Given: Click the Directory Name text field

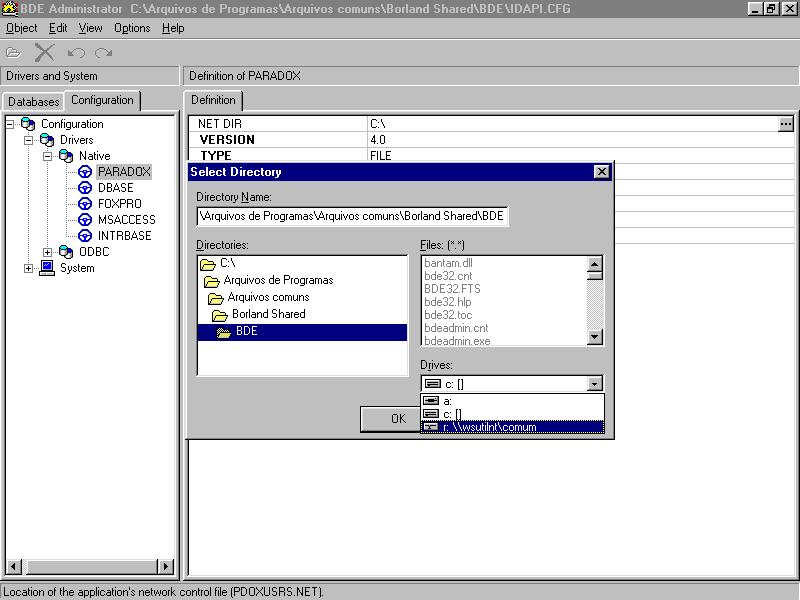Looking at the screenshot, I should [x=352, y=215].
